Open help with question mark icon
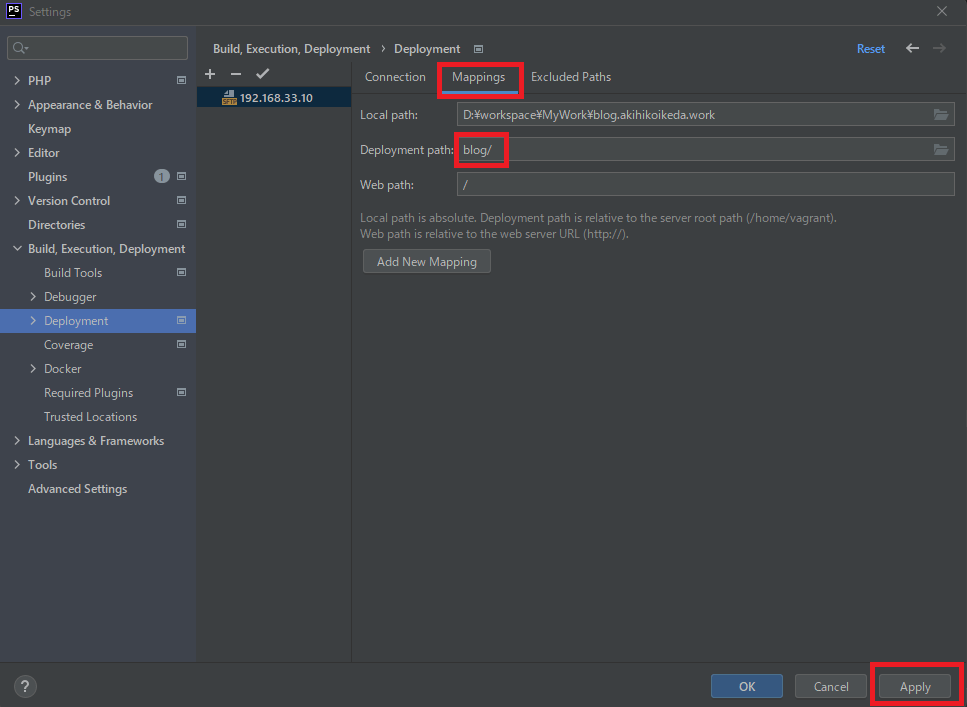 pyautogui.click(x=26, y=686)
